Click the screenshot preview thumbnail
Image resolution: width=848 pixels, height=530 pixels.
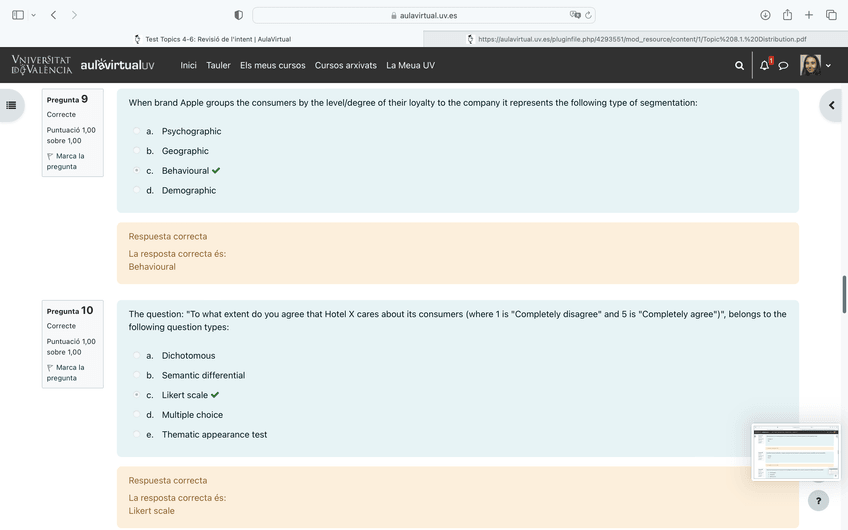point(795,452)
